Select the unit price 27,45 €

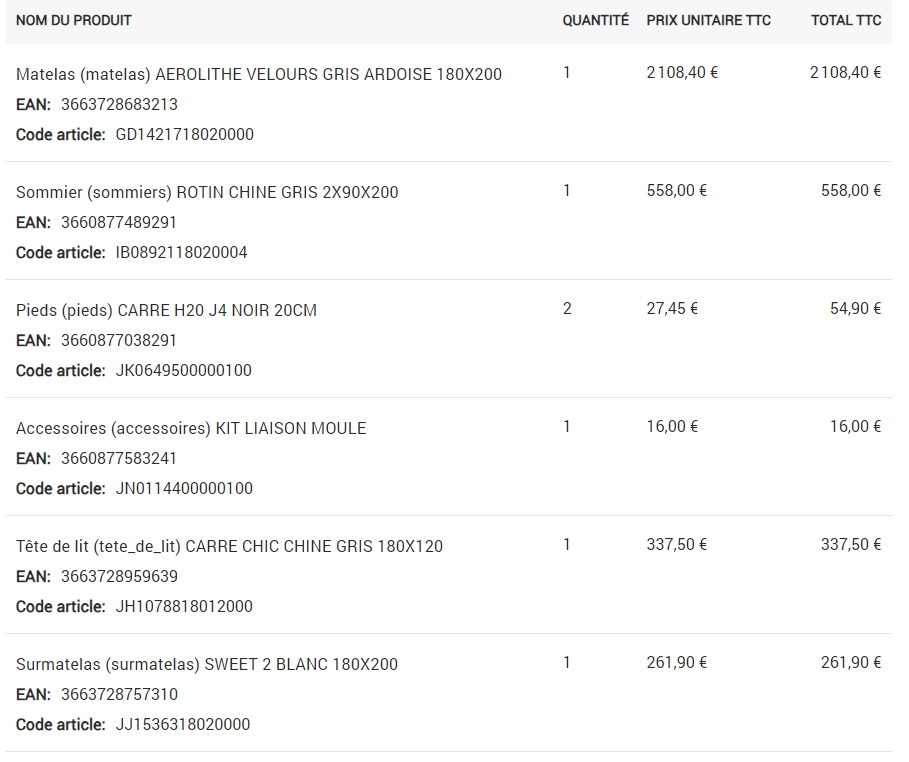(672, 308)
